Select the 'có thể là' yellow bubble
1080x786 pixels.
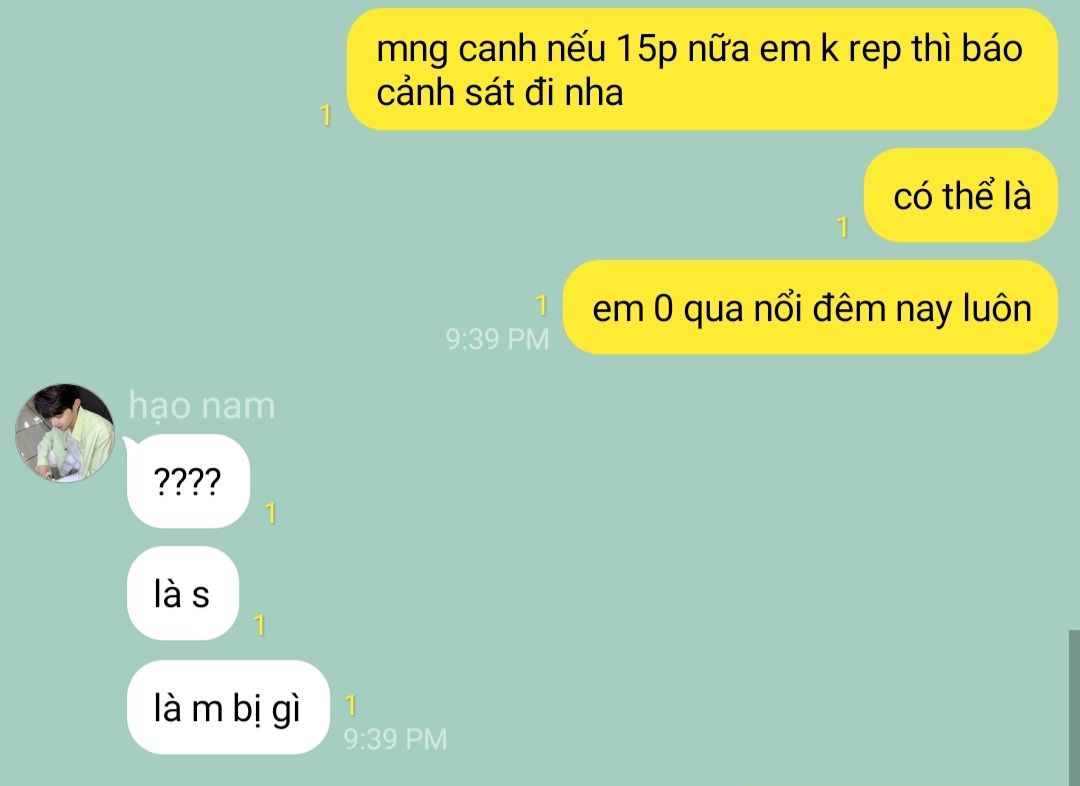tap(961, 196)
